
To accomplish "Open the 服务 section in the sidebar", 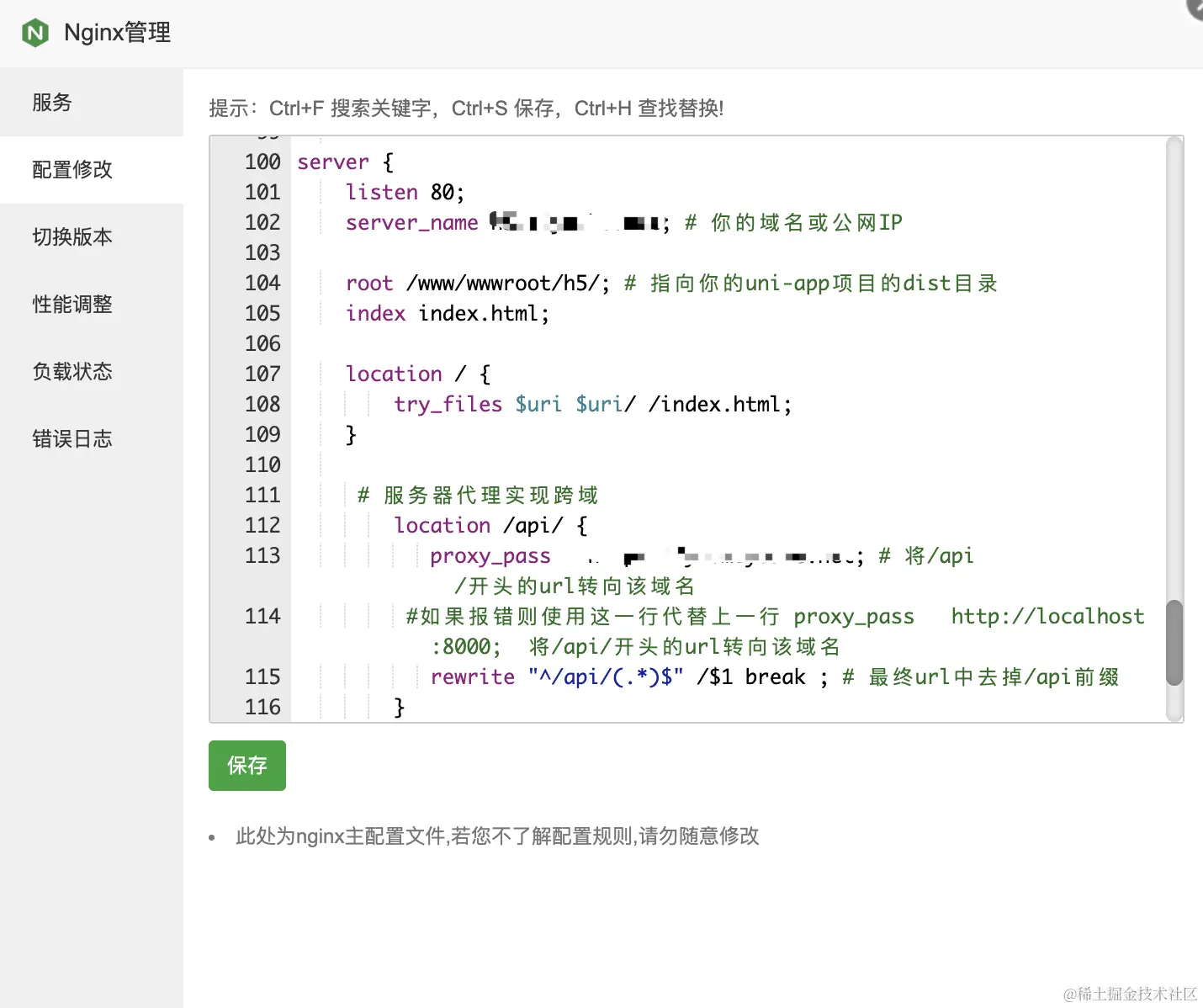I will (52, 102).
